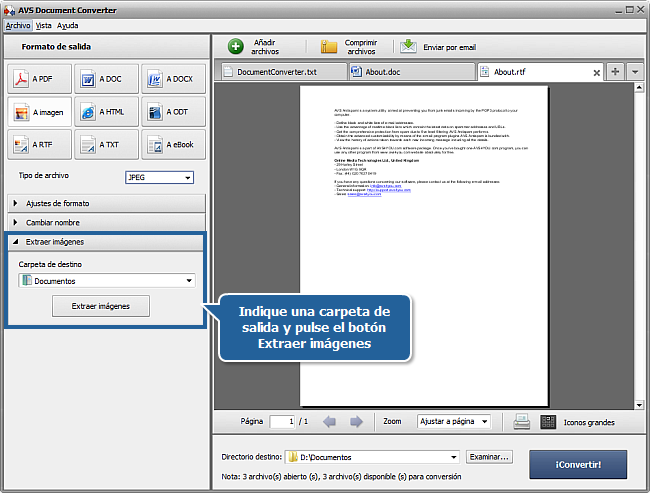This screenshot has width=650, height=493.
Task: Pick A DOCX output format
Action: pos(173,79)
